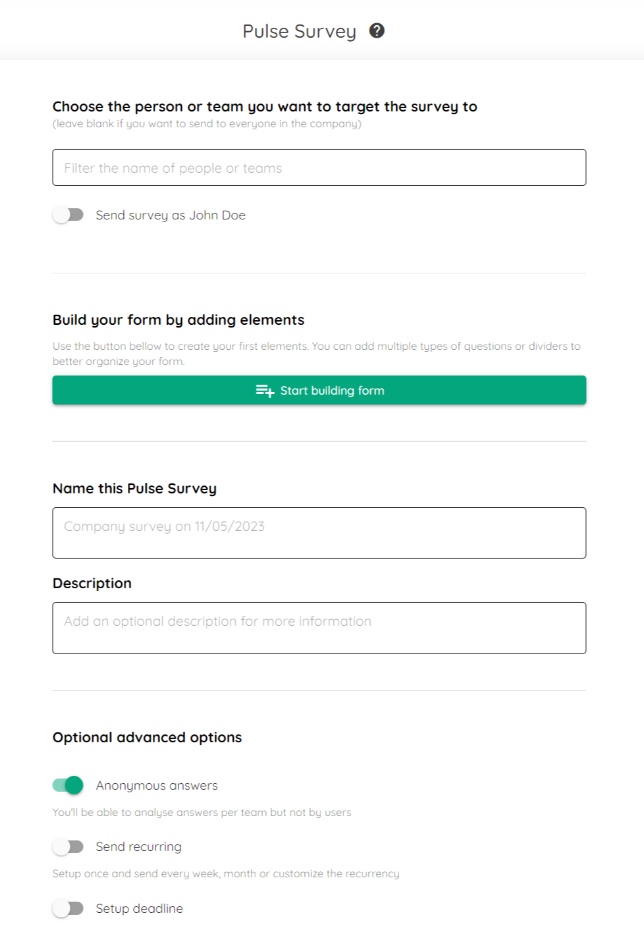Select the optional Description text box
Screen dimensions: 644x931
pyautogui.click(x=319, y=628)
